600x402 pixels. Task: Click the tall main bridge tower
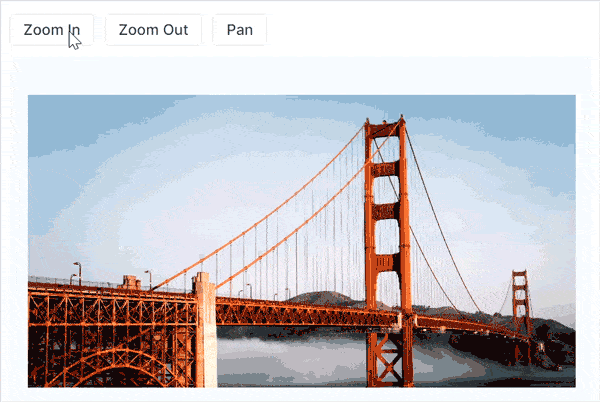click(x=387, y=251)
